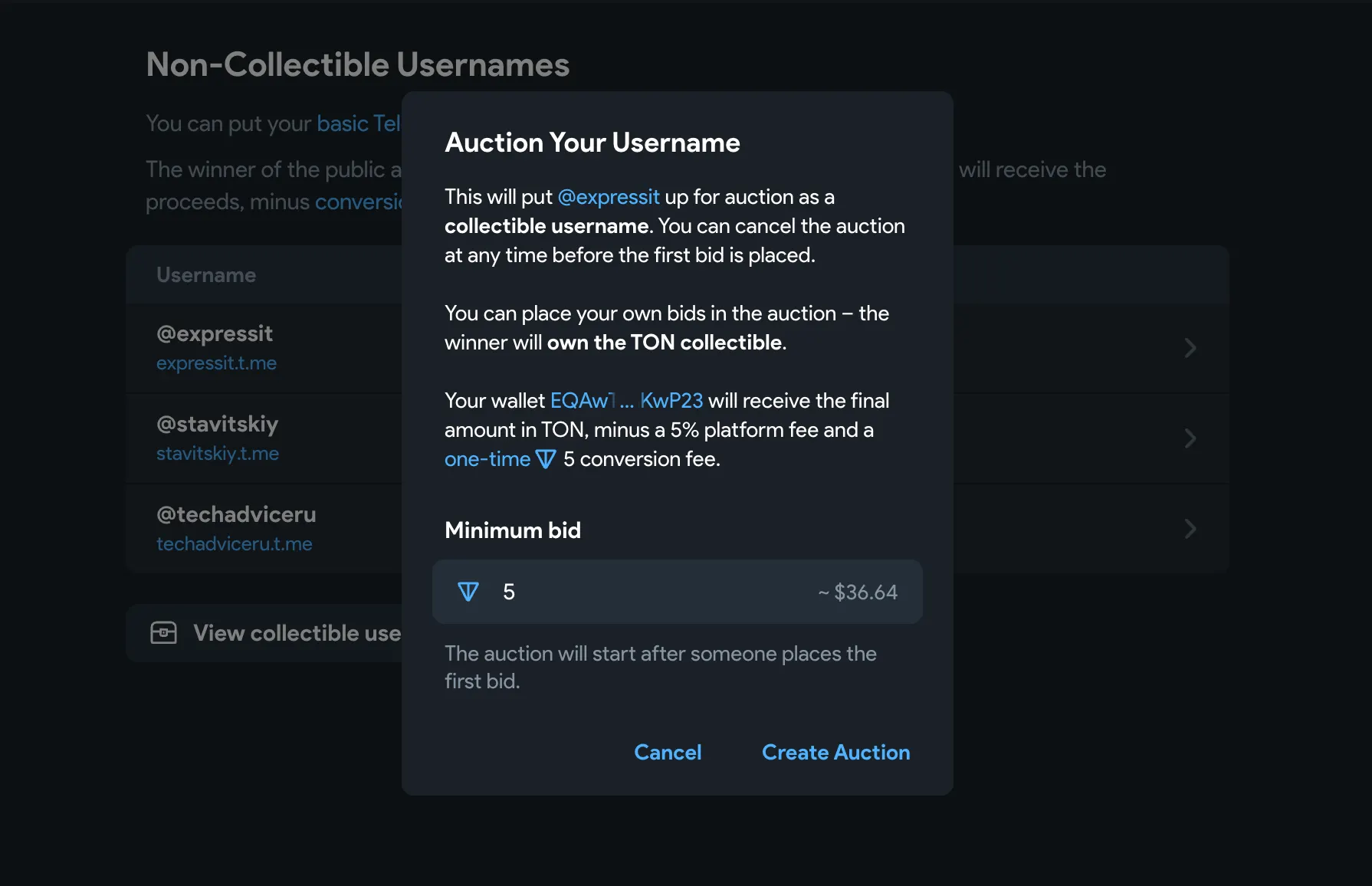Expand the @techadviceru row chevron
The height and width of the screenshot is (886, 1372).
[x=1190, y=529]
